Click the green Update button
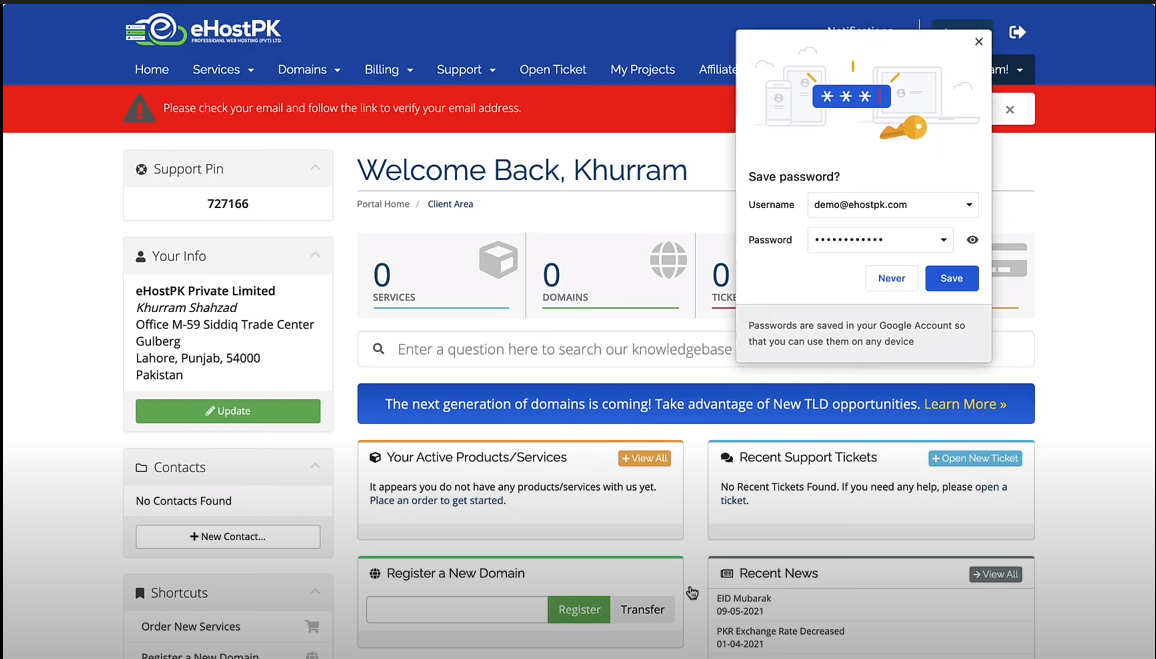Image resolution: width=1156 pixels, height=659 pixels. 228,411
